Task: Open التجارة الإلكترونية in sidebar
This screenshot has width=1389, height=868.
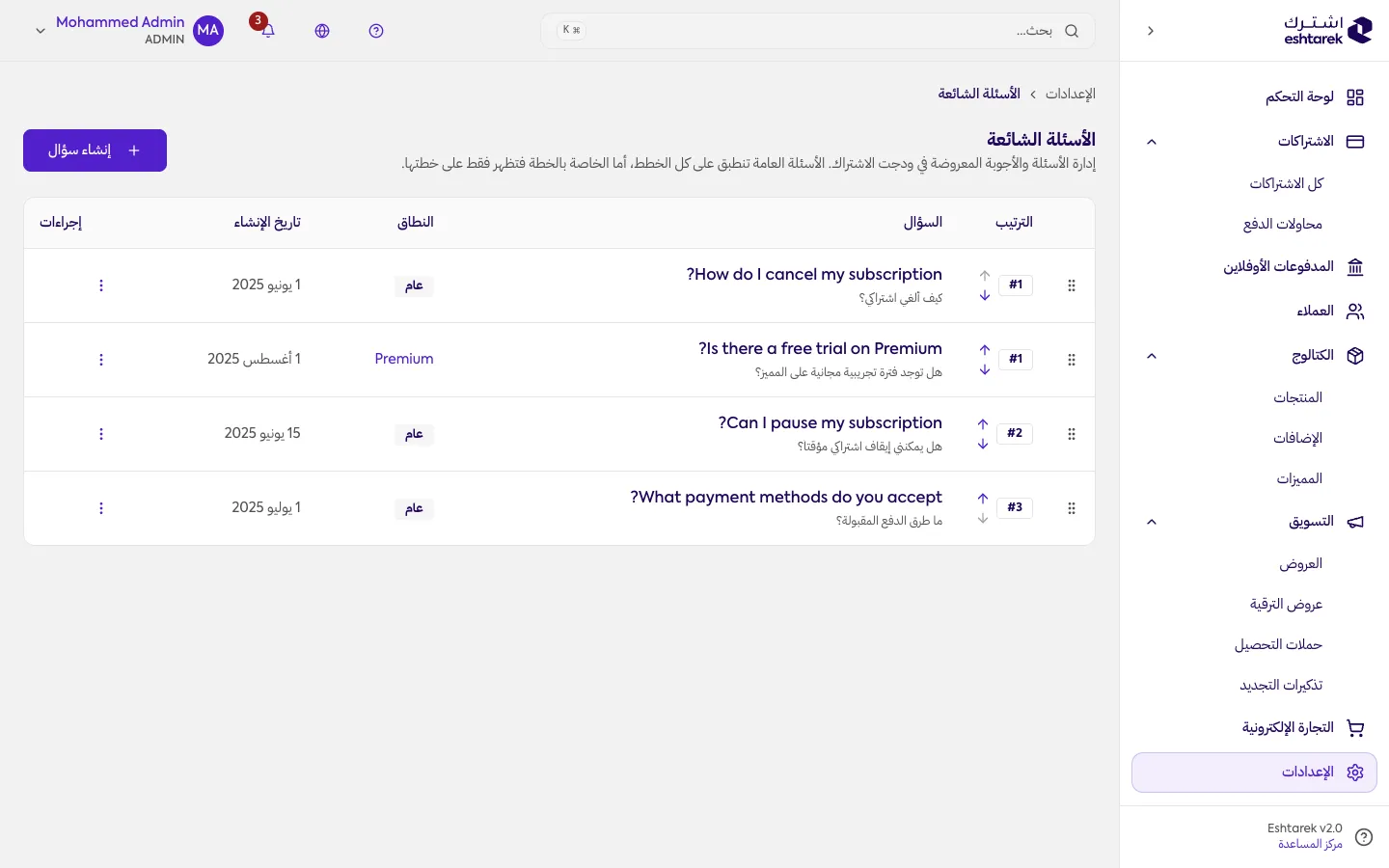Action: point(1254,728)
